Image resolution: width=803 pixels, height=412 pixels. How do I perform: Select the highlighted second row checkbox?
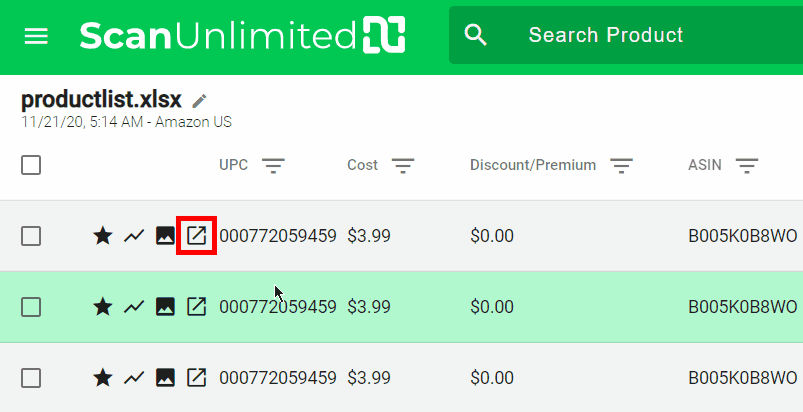[31, 307]
